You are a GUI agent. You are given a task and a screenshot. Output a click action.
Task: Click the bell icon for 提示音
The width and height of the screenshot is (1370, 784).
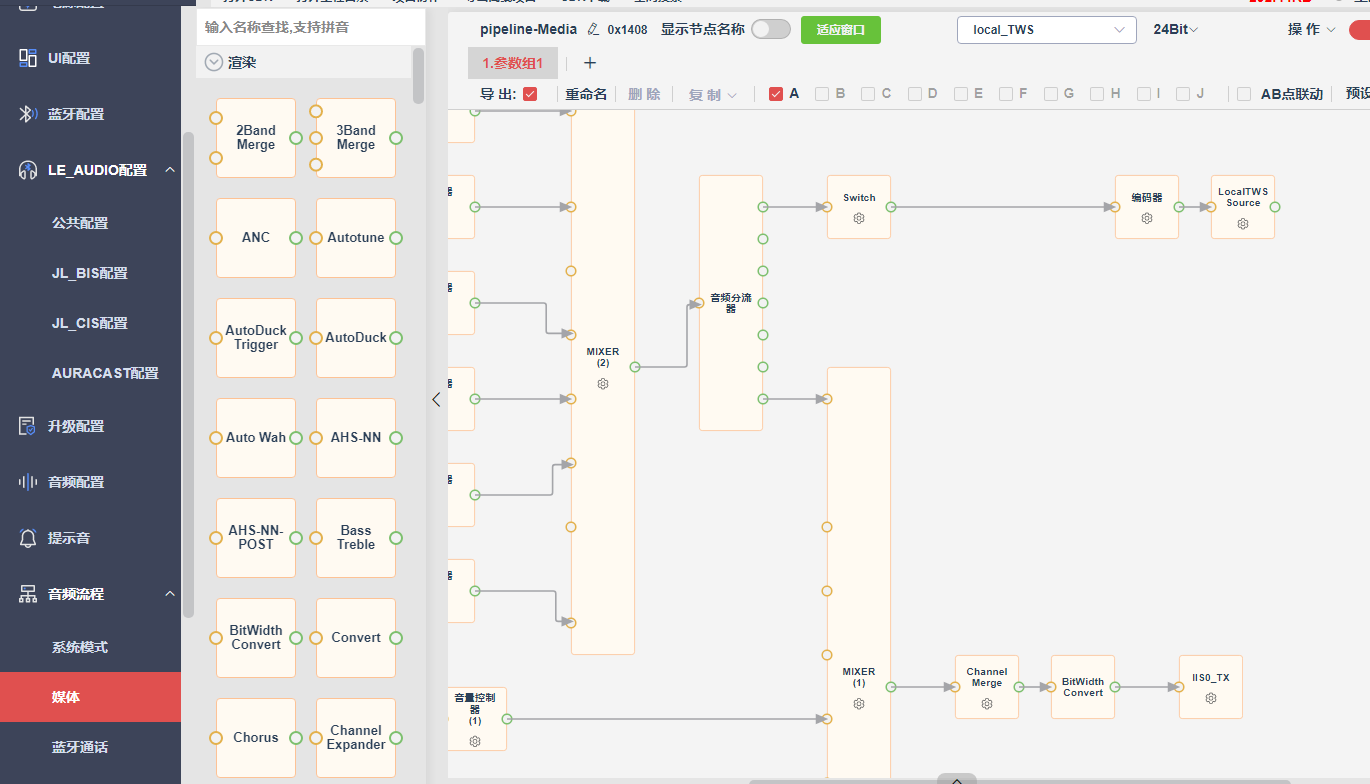[28, 538]
